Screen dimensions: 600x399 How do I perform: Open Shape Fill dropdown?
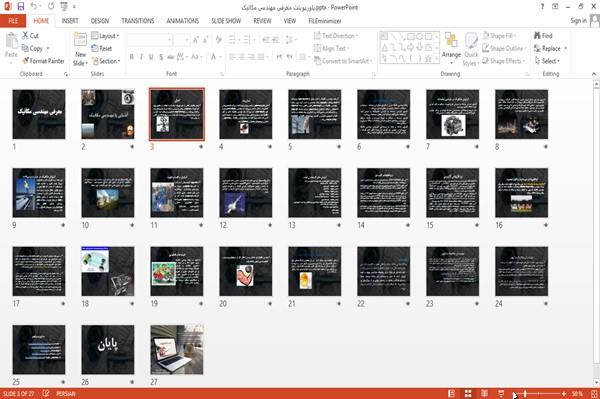tap(499, 36)
